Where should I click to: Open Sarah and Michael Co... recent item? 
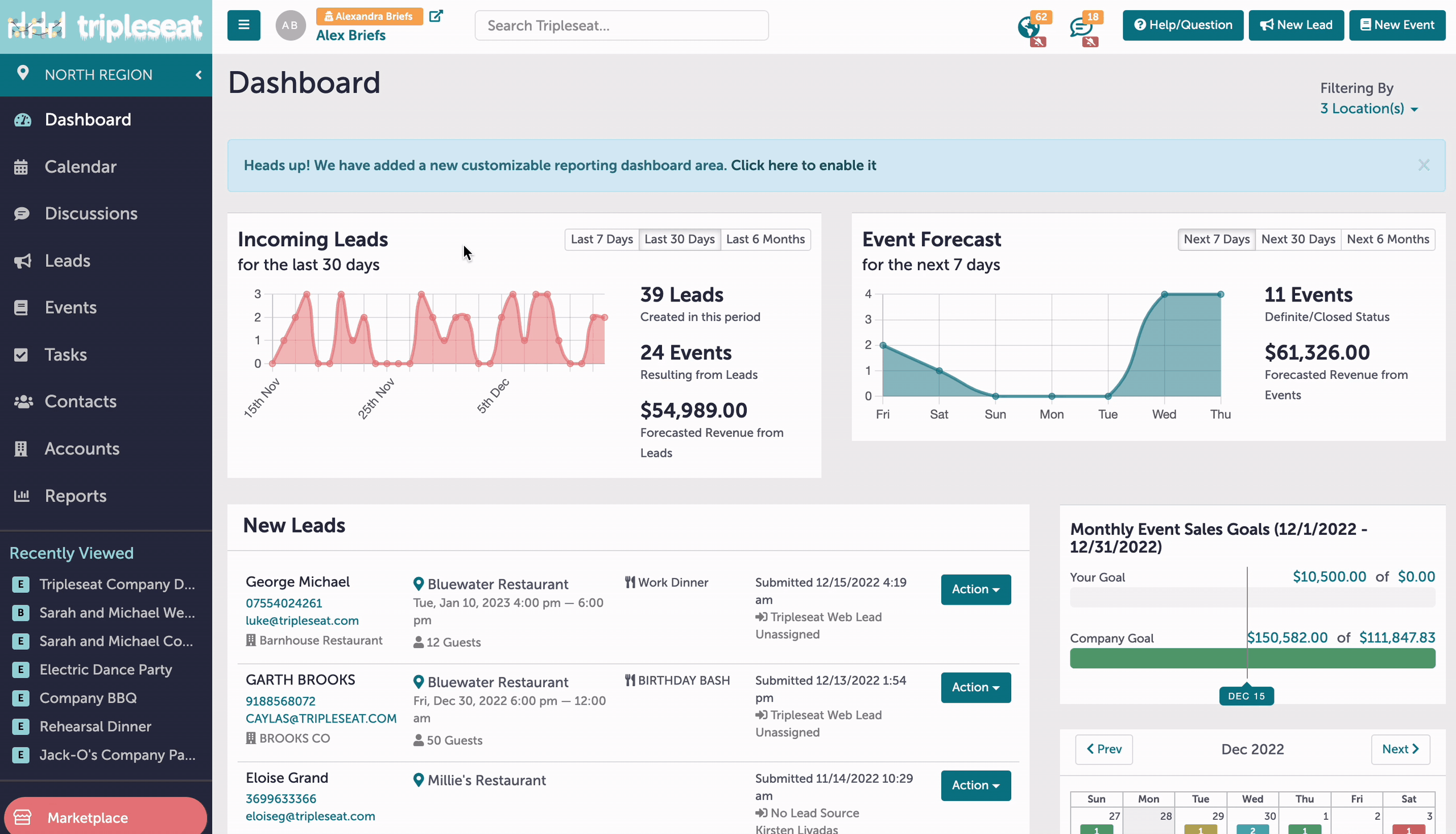116,641
